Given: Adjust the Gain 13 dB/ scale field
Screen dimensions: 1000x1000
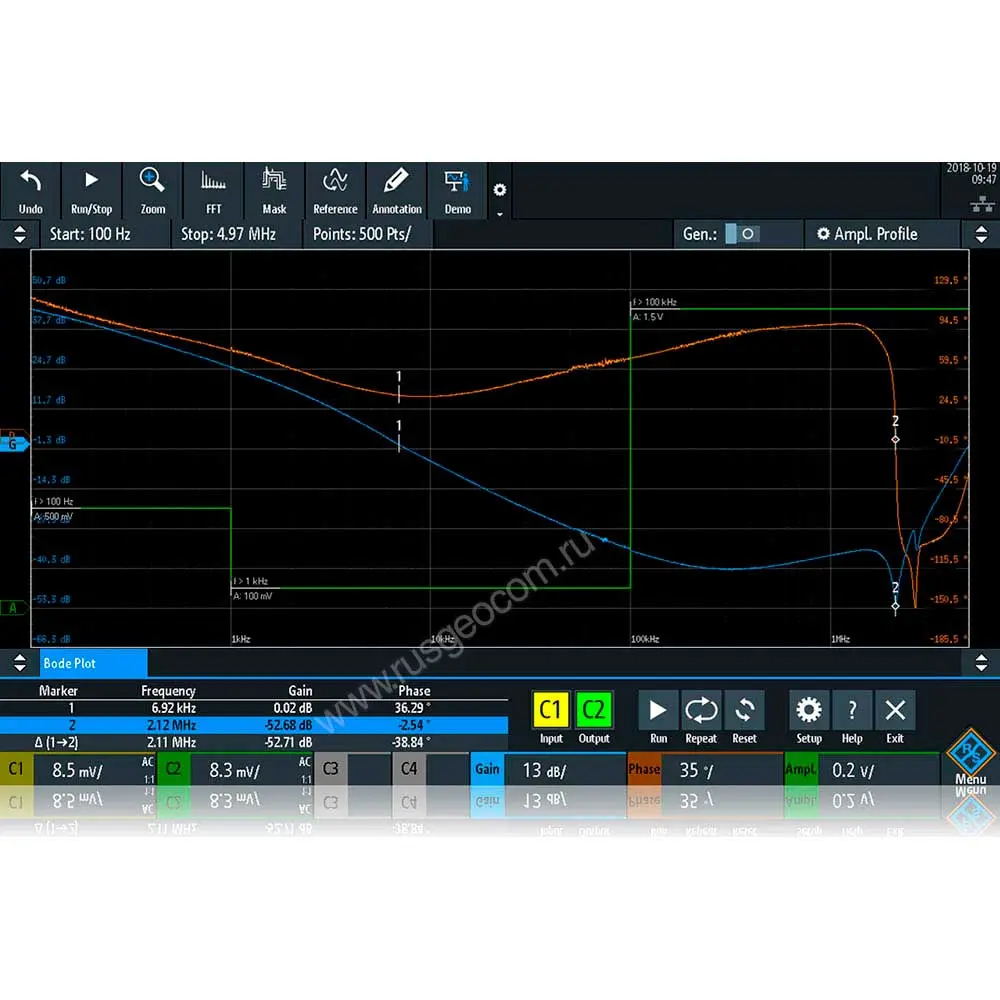Looking at the screenshot, I should (545, 770).
